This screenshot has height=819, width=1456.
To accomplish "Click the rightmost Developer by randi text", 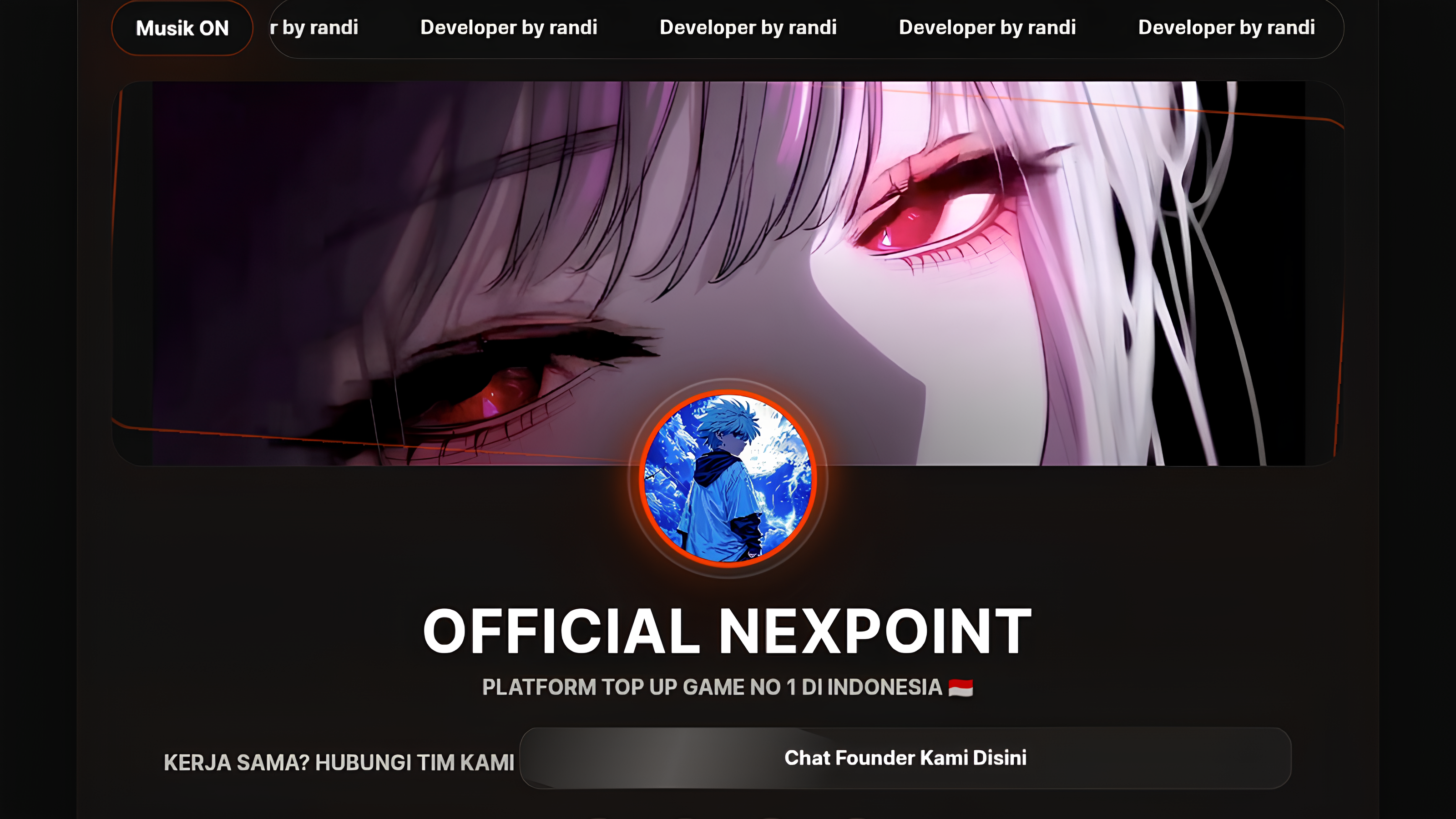I will (1226, 27).
